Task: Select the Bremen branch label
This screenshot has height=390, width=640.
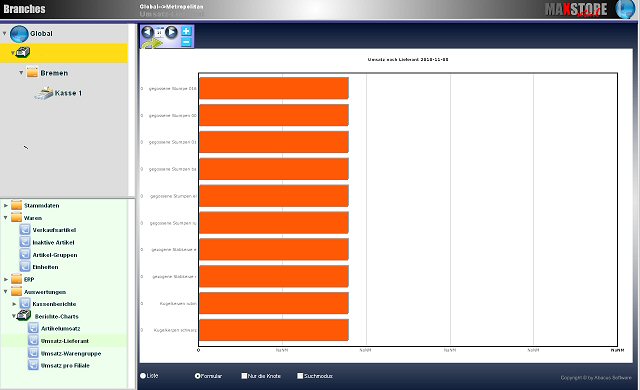Action: click(x=54, y=73)
